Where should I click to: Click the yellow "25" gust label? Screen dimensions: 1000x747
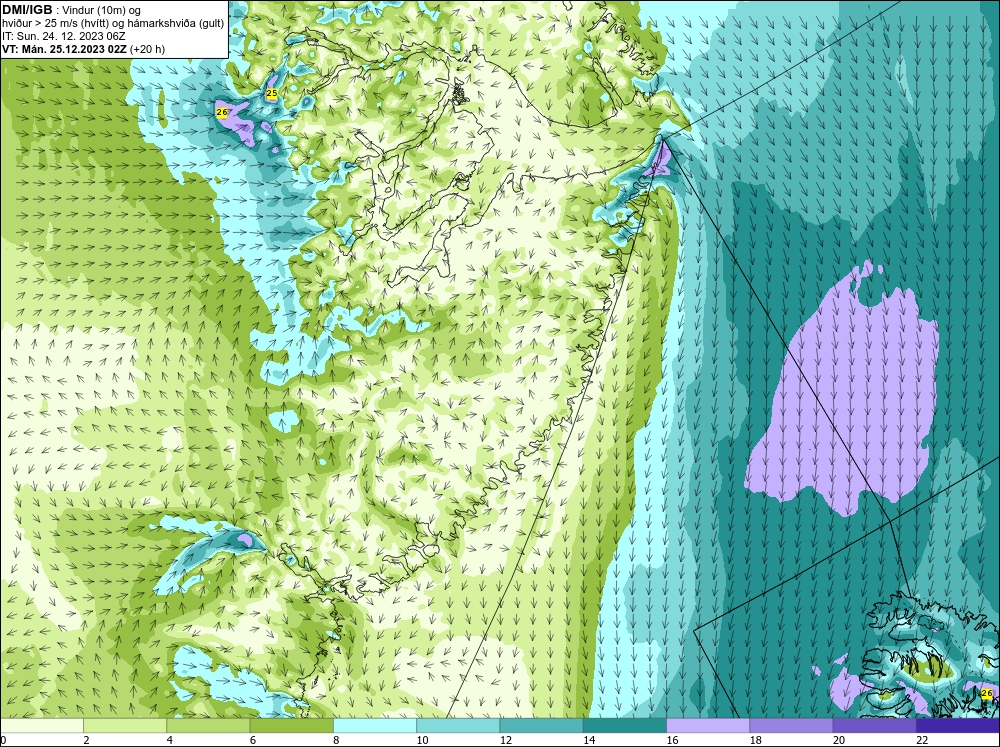pyautogui.click(x=272, y=94)
